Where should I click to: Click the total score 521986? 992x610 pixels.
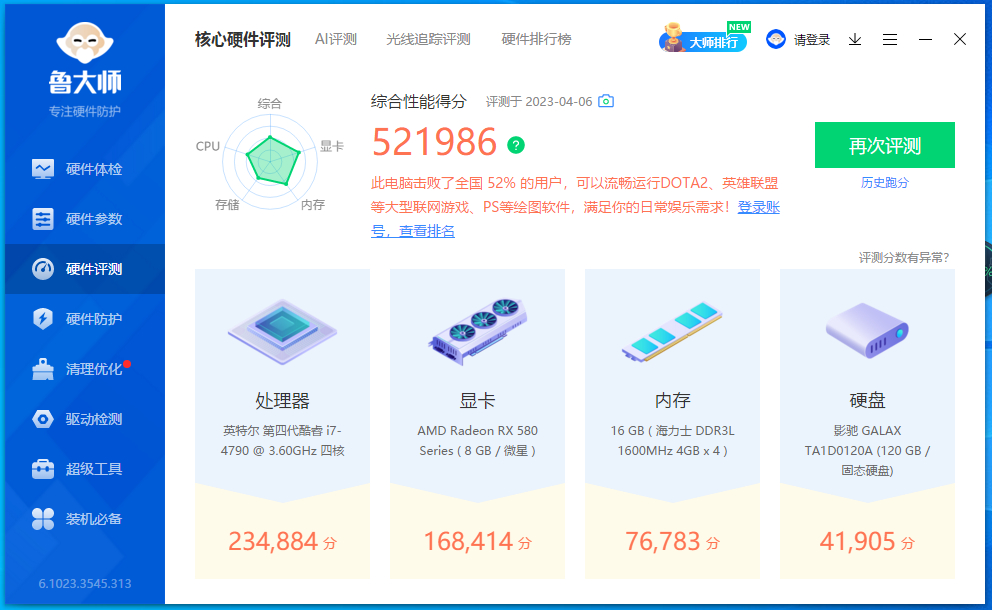click(x=435, y=142)
